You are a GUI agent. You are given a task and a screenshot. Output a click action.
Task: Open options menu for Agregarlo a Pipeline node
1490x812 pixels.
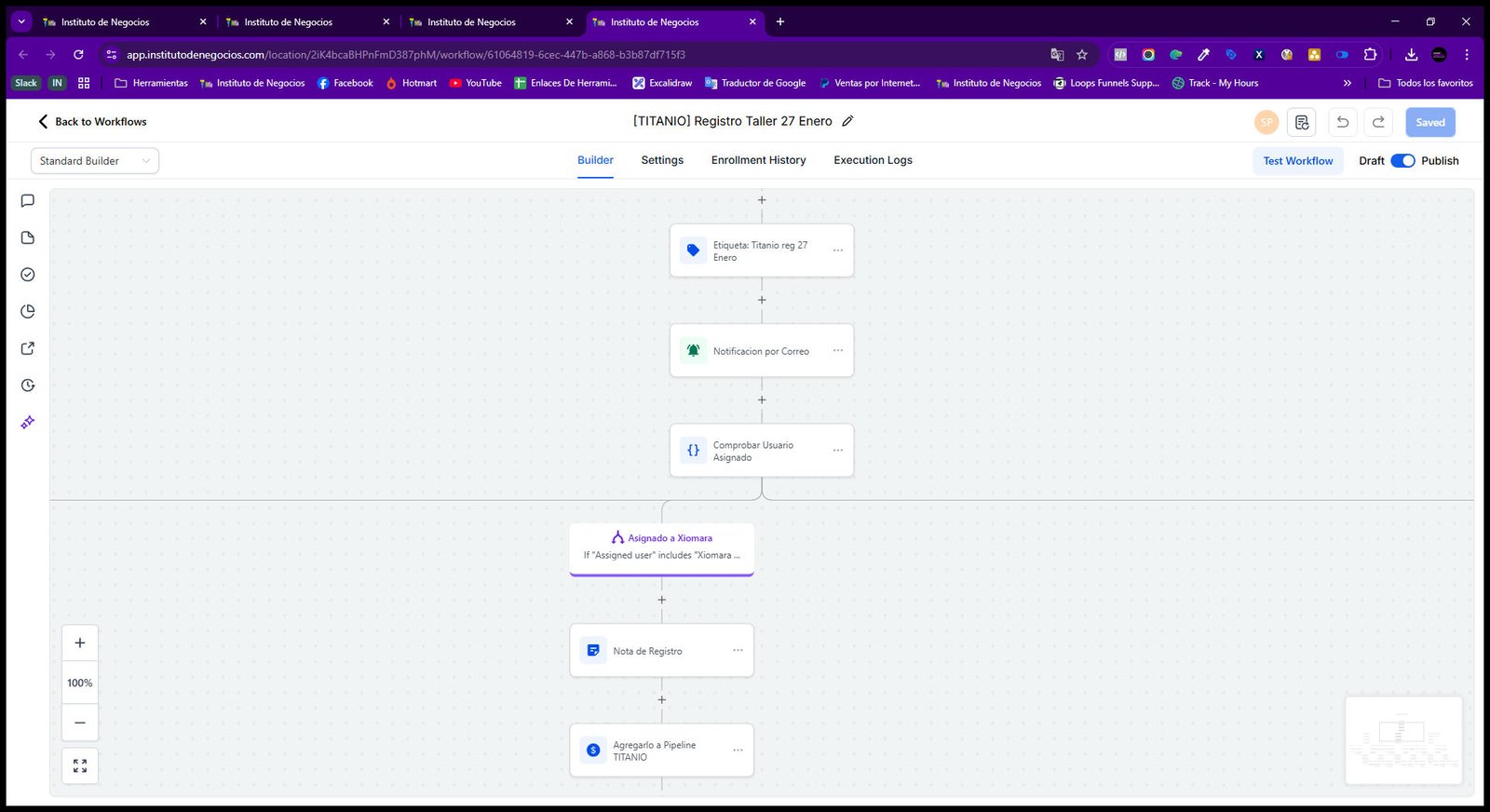[x=738, y=751]
